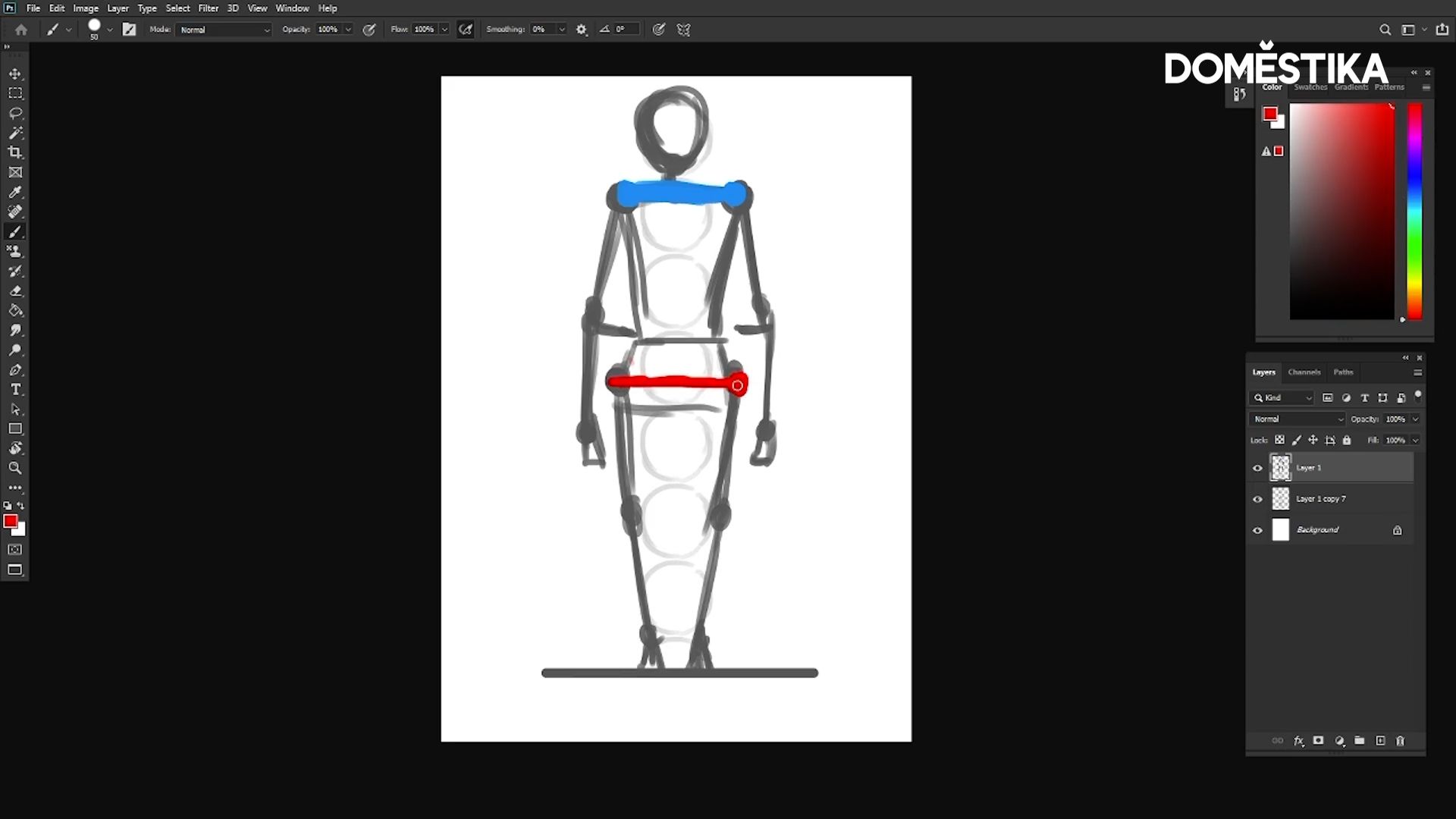
Task: Delete layer with trash icon
Action: click(x=1401, y=741)
